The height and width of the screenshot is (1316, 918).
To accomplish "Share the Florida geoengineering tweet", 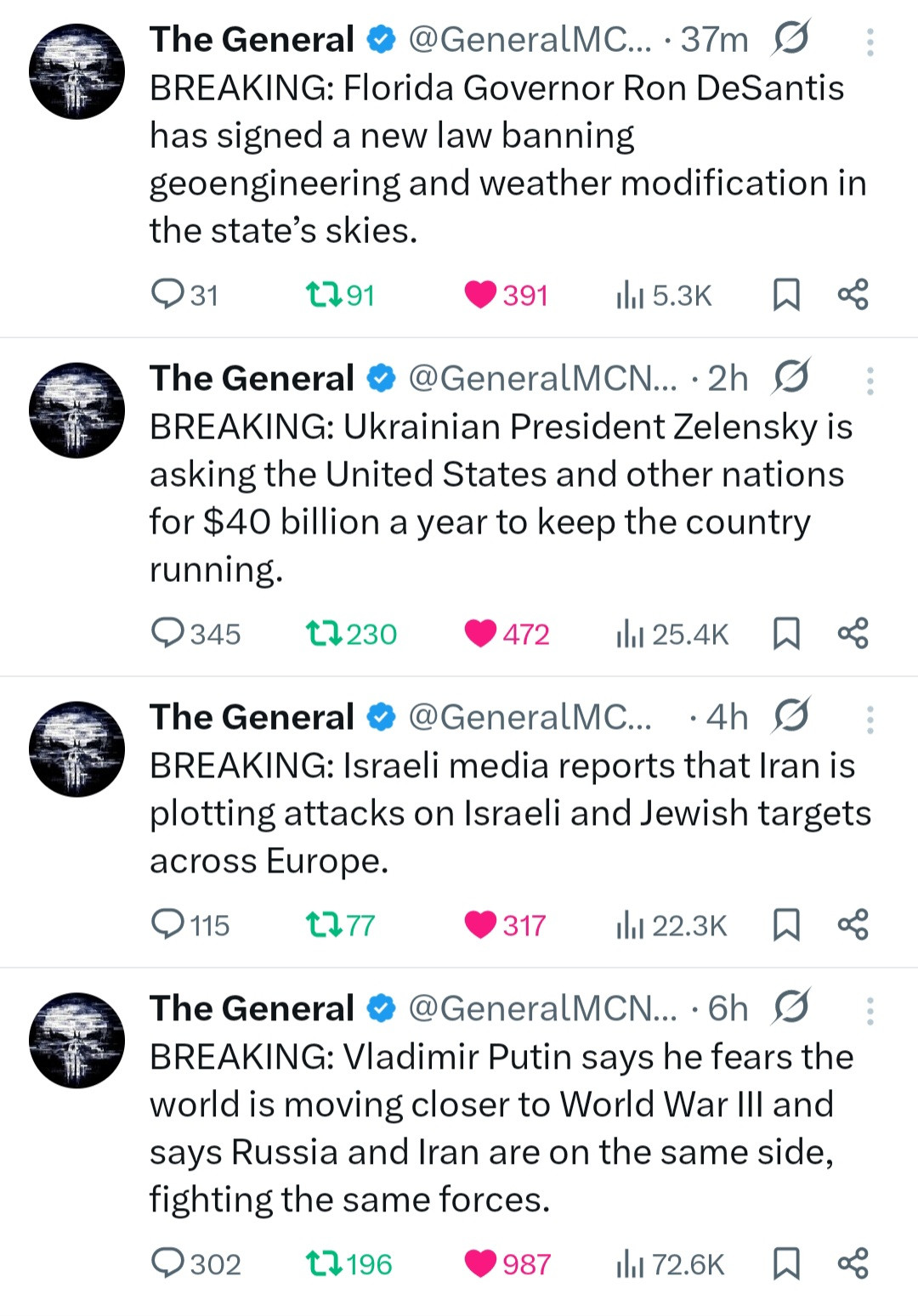I will tap(853, 295).
